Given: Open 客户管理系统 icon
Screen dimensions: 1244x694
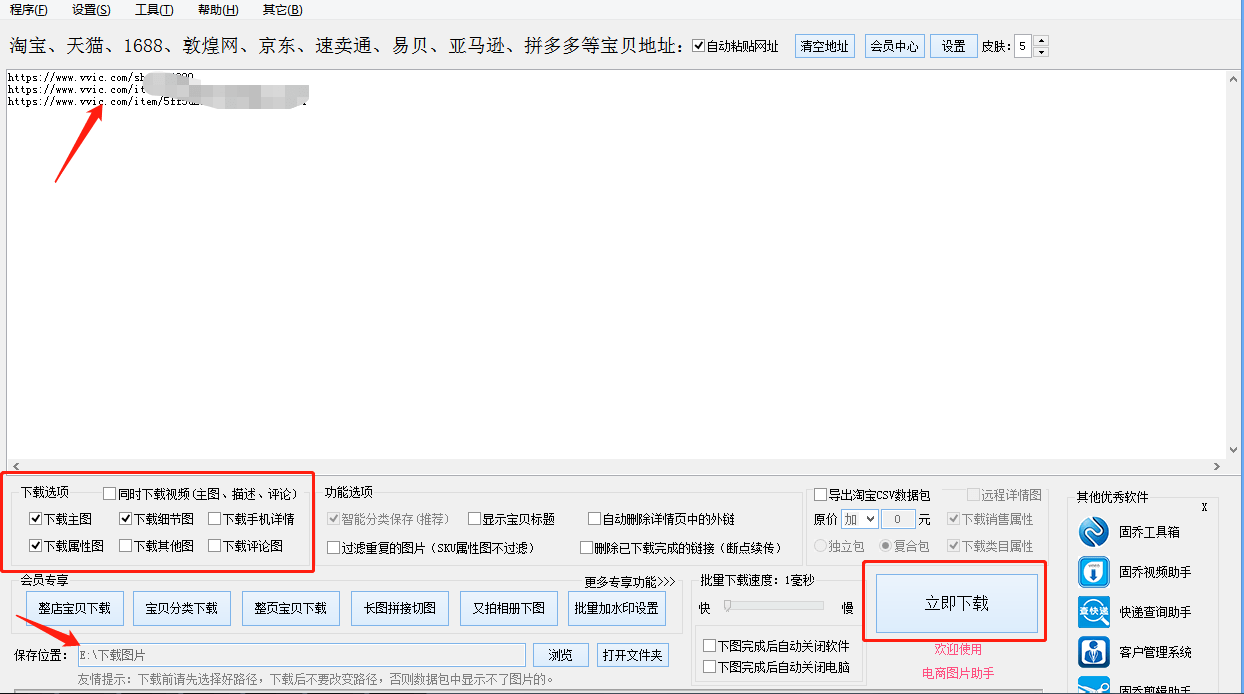Looking at the screenshot, I should pos(1094,652).
